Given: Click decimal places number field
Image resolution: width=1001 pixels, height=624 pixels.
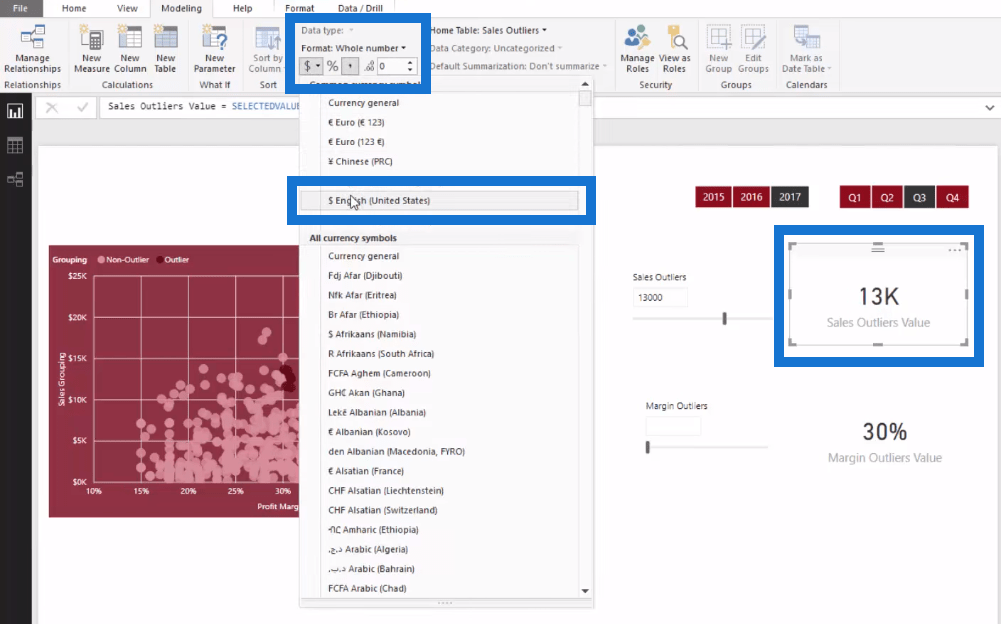Looking at the screenshot, I should tap(391, 66).
